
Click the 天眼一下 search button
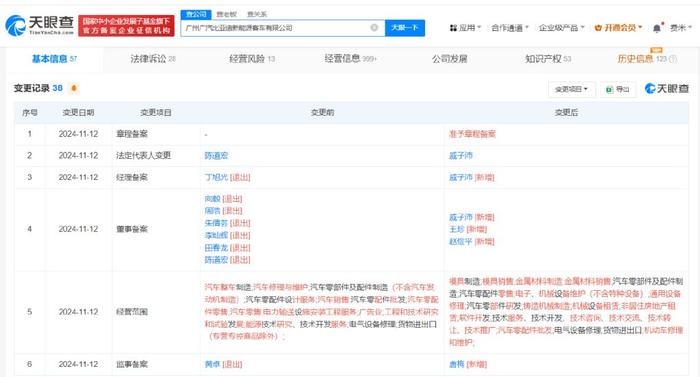pyautogui.click(x=404, y=28)
